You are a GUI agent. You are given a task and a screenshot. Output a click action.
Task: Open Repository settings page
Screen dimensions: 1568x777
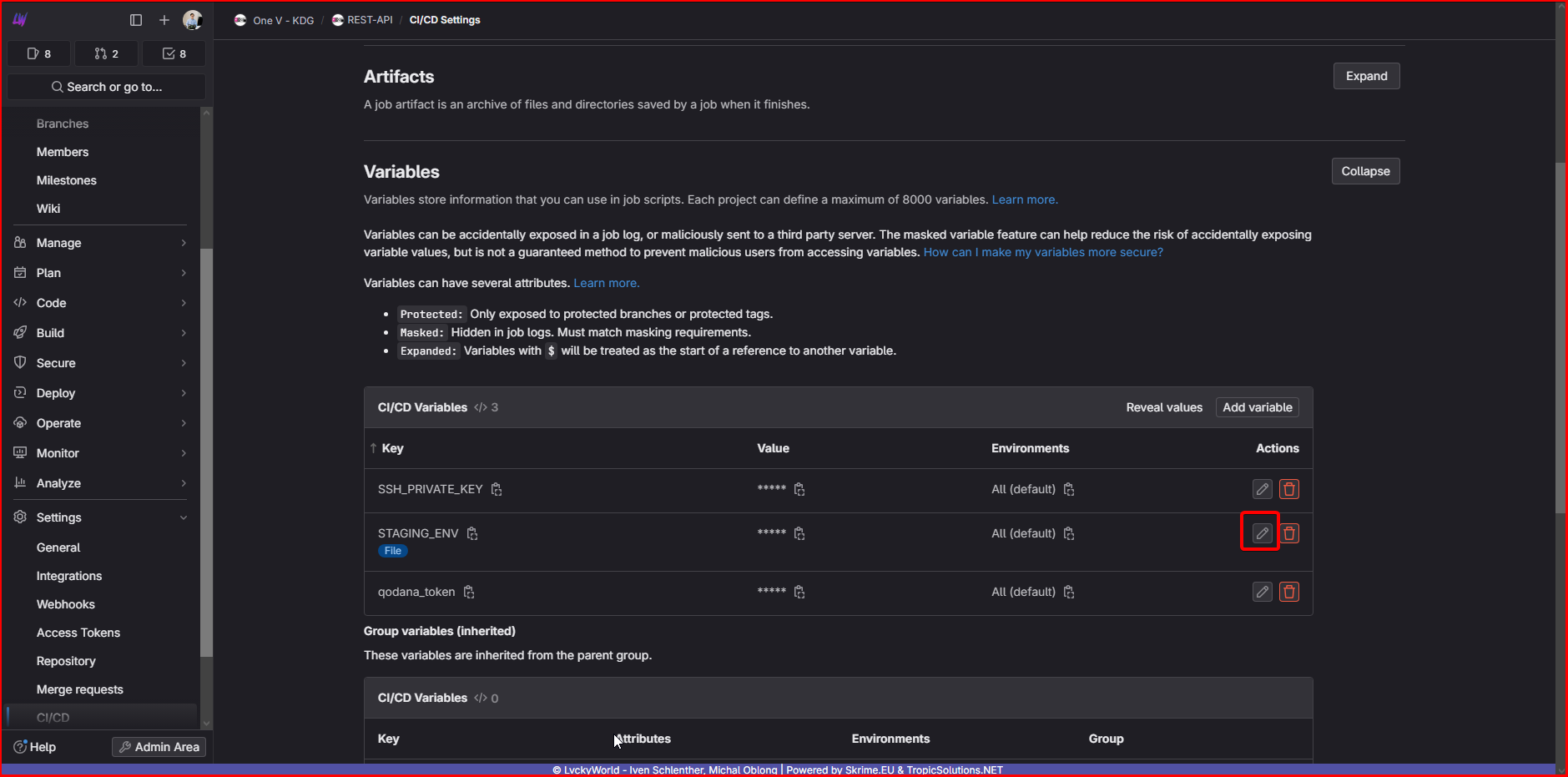(66, 661)
